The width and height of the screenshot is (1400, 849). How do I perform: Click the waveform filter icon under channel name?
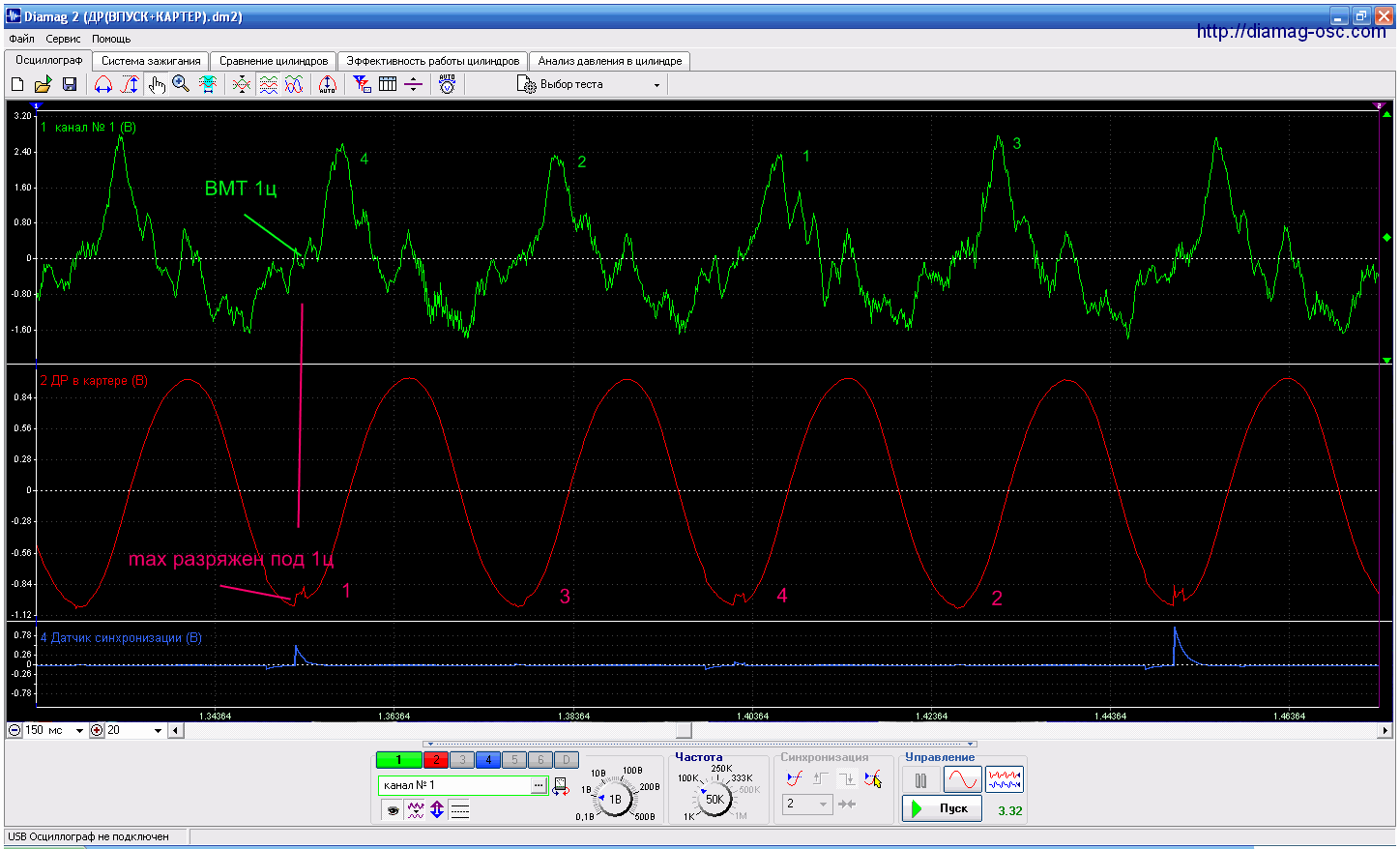tap(416, 810)
